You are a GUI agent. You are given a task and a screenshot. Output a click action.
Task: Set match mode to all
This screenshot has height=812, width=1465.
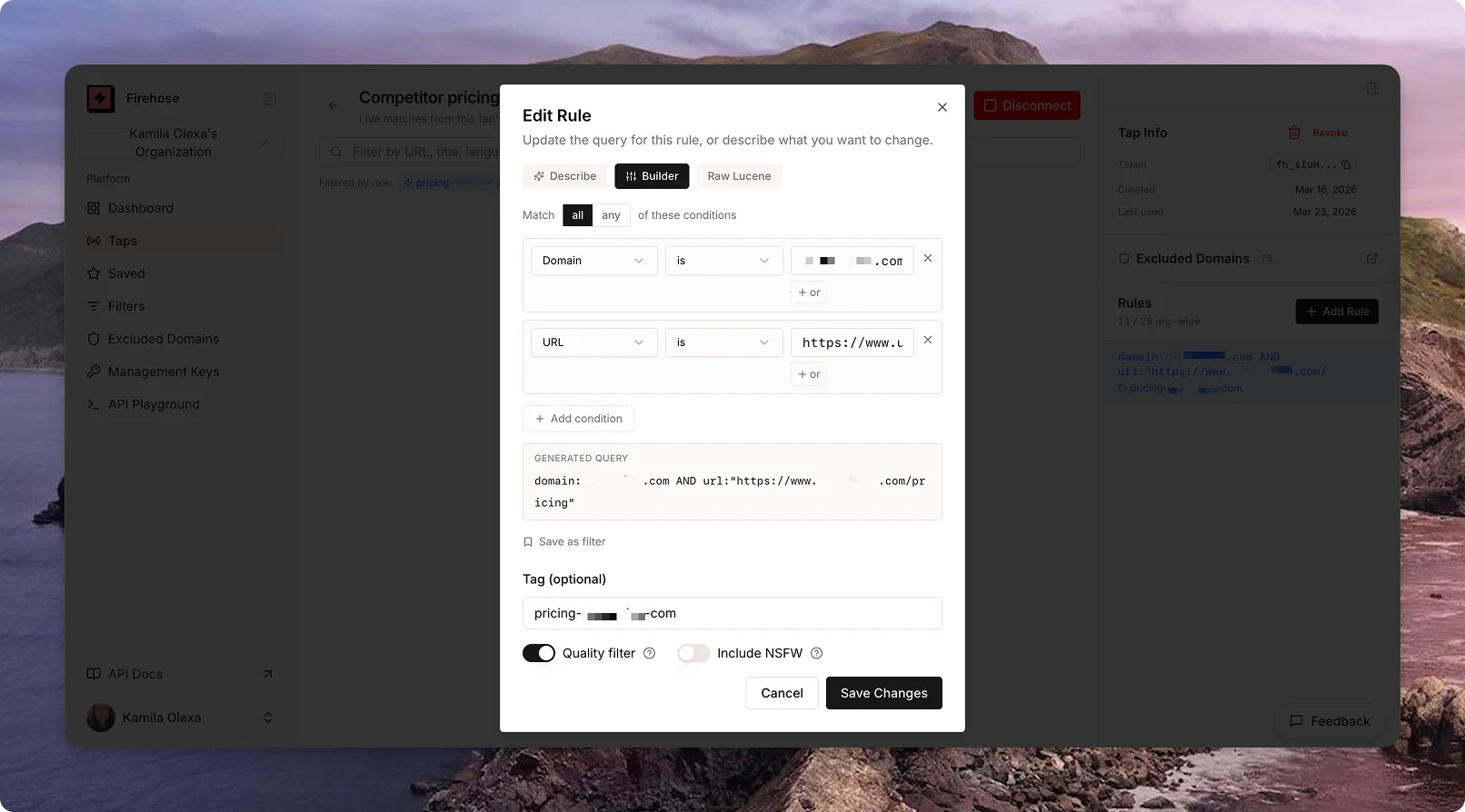(x=577, y=215)
